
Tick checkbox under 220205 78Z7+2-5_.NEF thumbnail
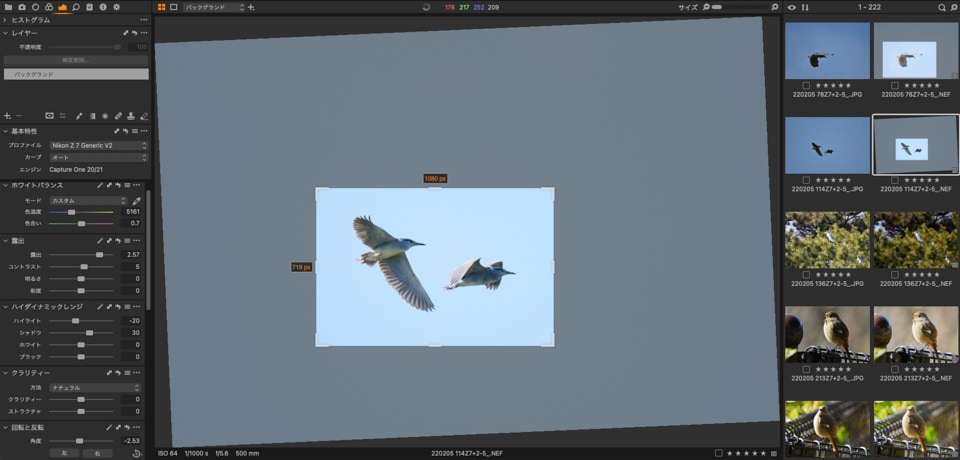[x=895, y=85]
